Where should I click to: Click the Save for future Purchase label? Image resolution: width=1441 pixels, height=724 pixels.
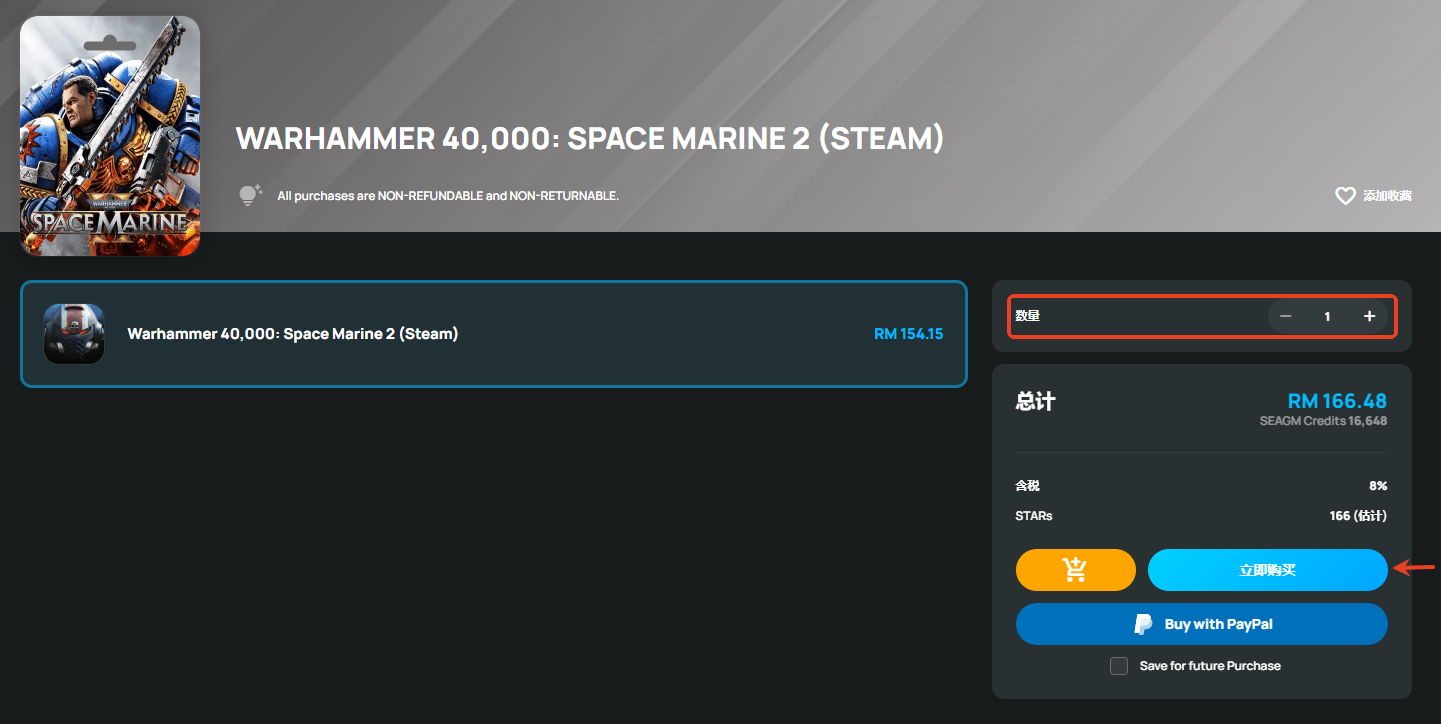pos(1210,666)
